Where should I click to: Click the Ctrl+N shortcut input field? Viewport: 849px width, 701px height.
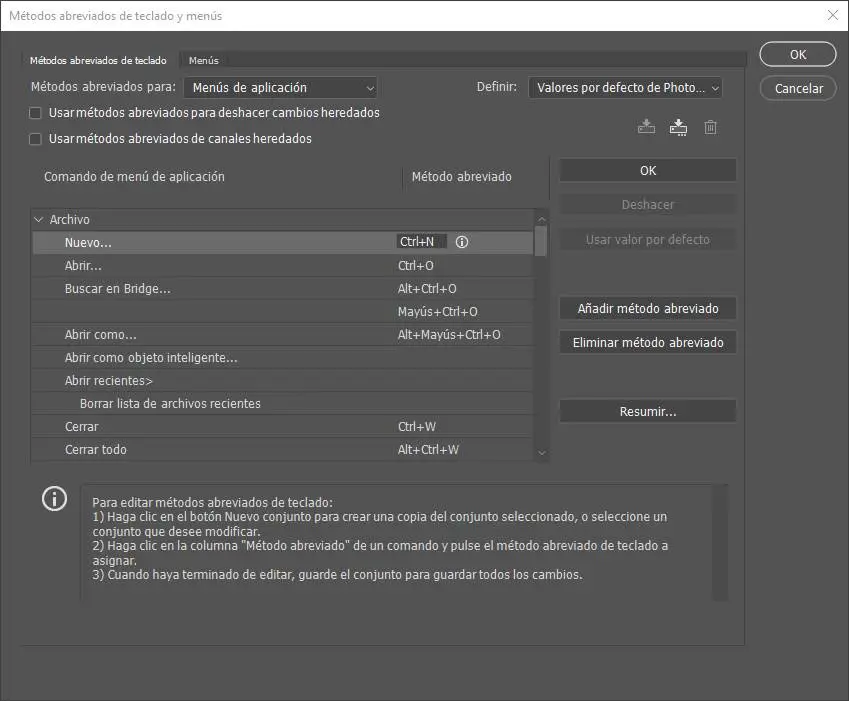click(421, 241)
